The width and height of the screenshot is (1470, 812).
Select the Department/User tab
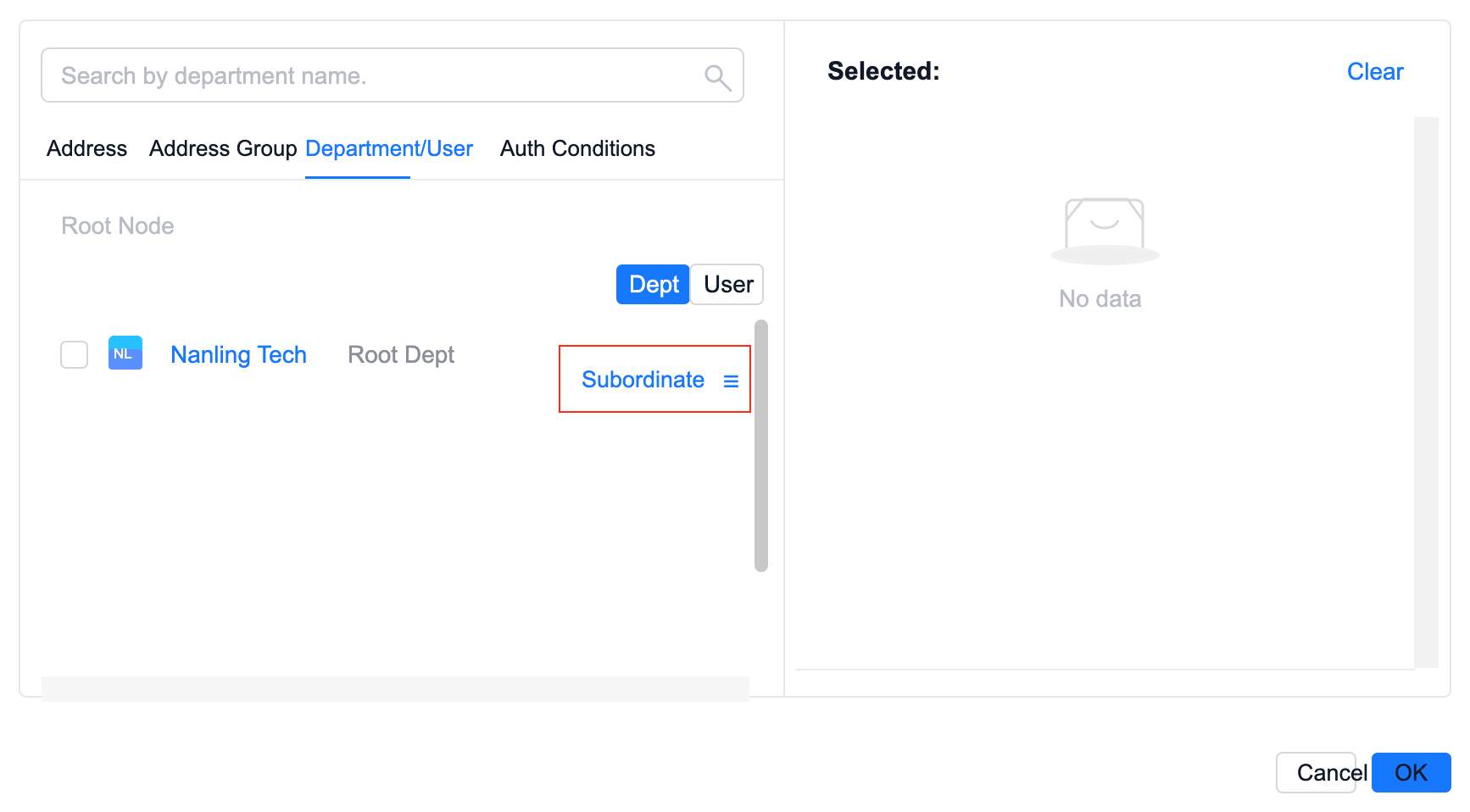tap(389, 148)
